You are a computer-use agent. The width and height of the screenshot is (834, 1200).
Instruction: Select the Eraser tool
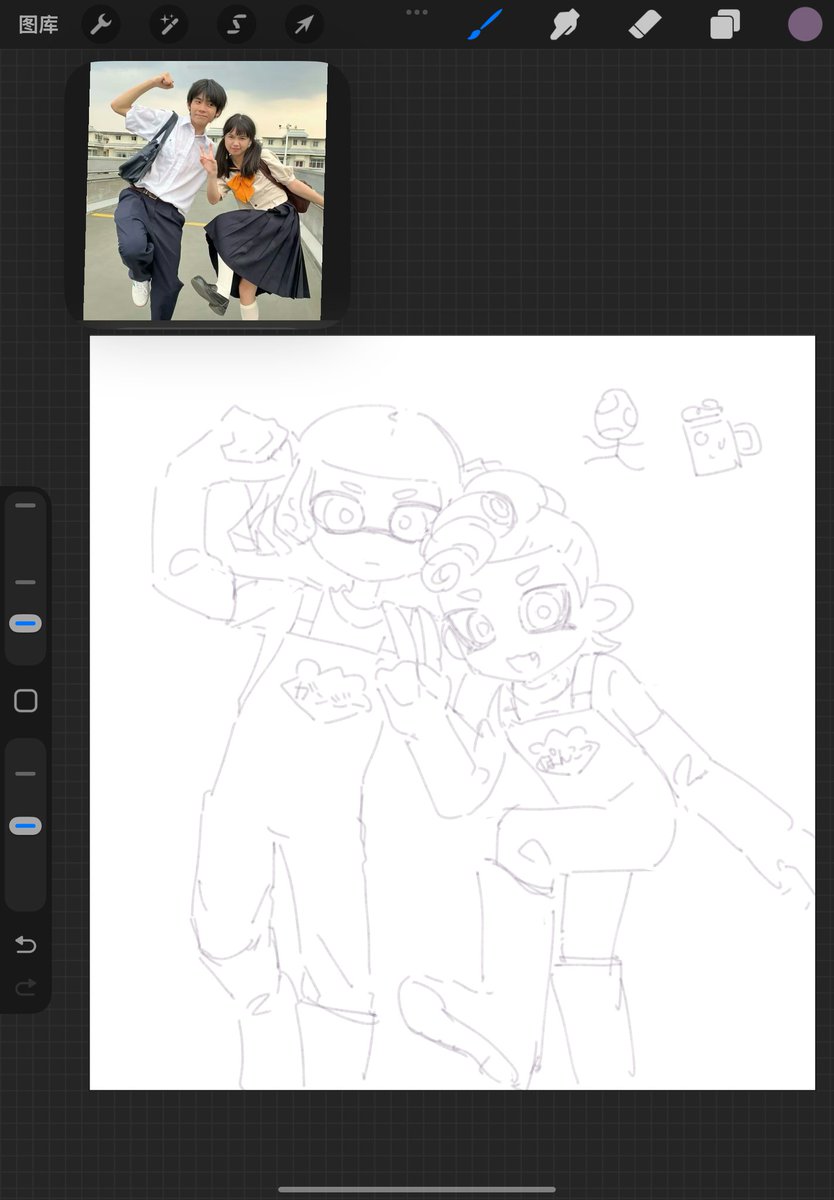tap(645, 24)
